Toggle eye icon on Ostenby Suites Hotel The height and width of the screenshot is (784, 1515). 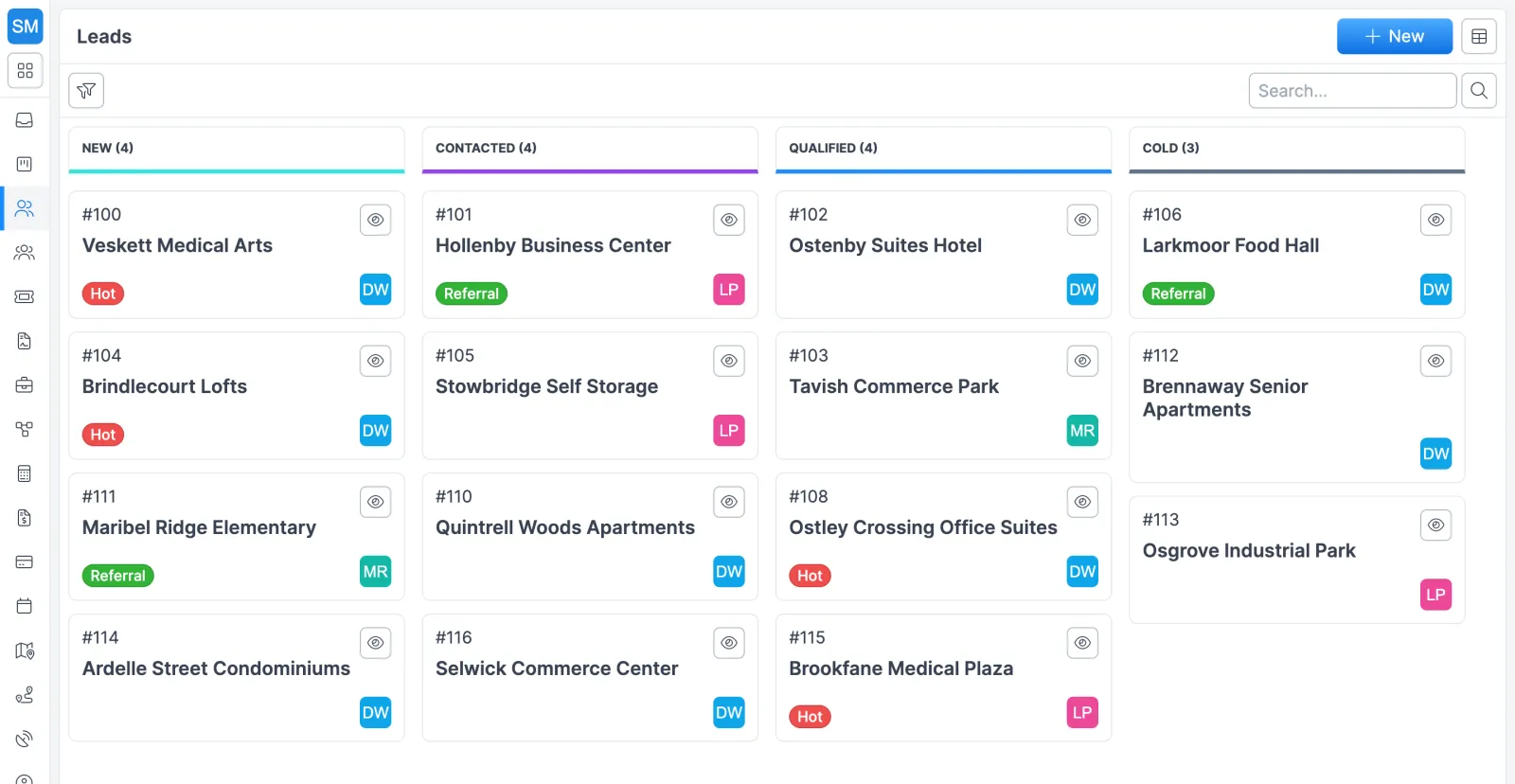1082,220
